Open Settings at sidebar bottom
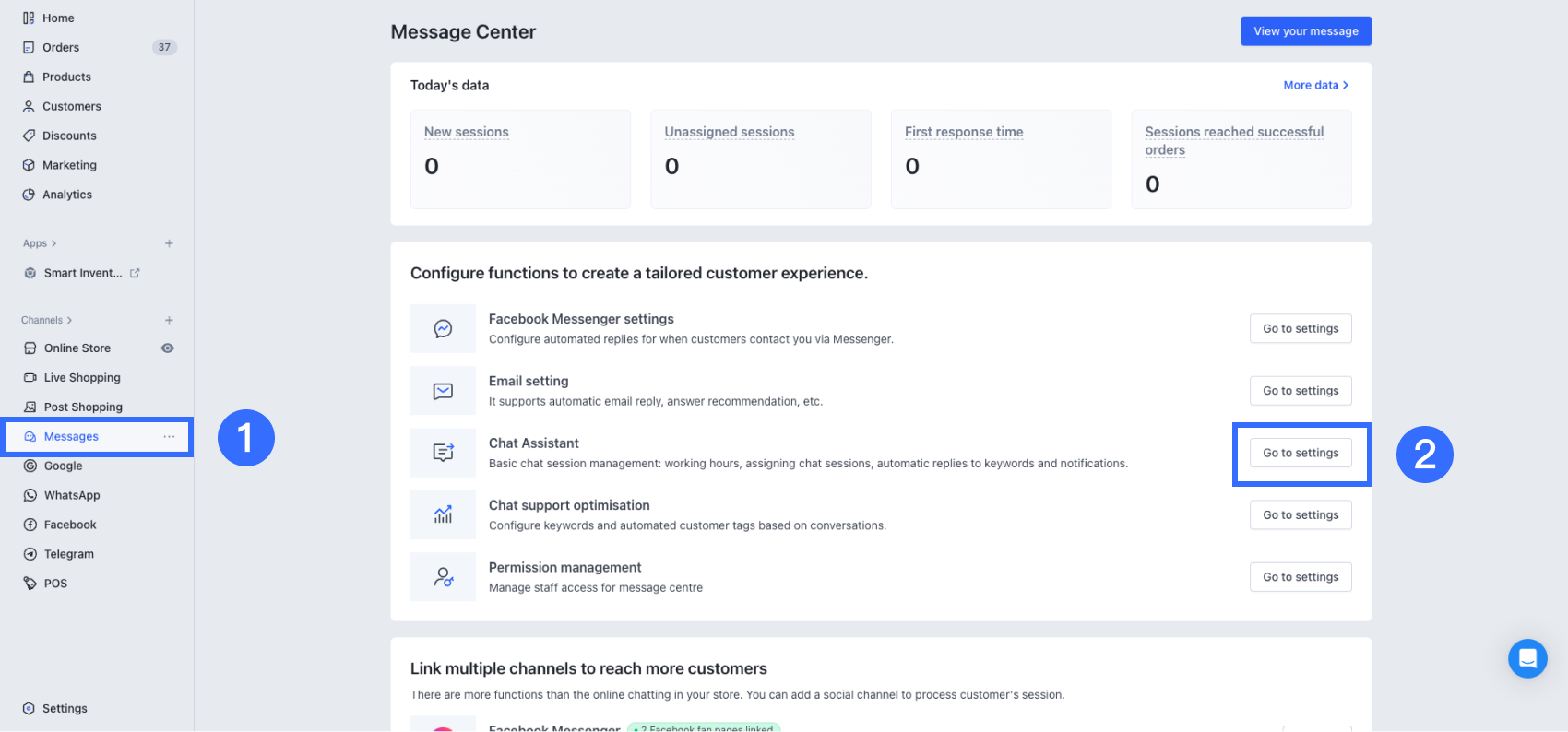This screenshot has height=732, width=1568. coord(65,709)
